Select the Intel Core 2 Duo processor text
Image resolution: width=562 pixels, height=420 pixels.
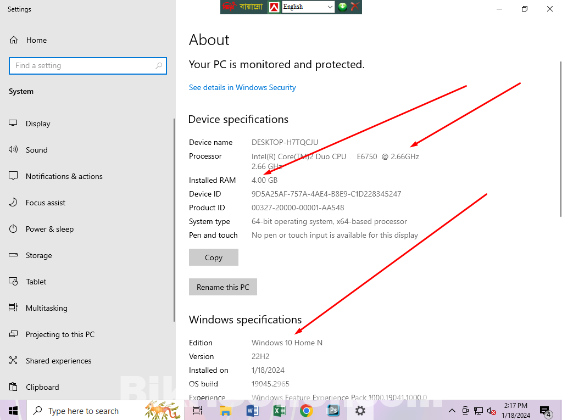point(335,161)
